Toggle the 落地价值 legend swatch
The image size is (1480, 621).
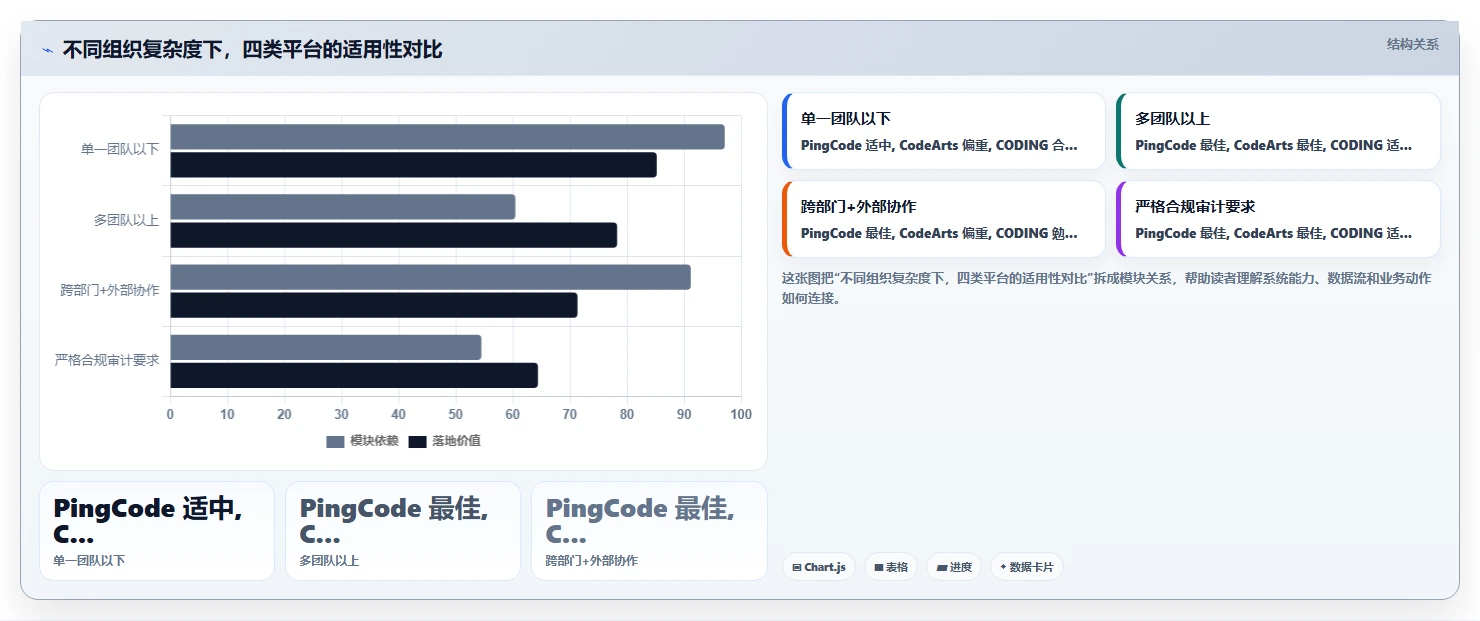coord(417,441)
